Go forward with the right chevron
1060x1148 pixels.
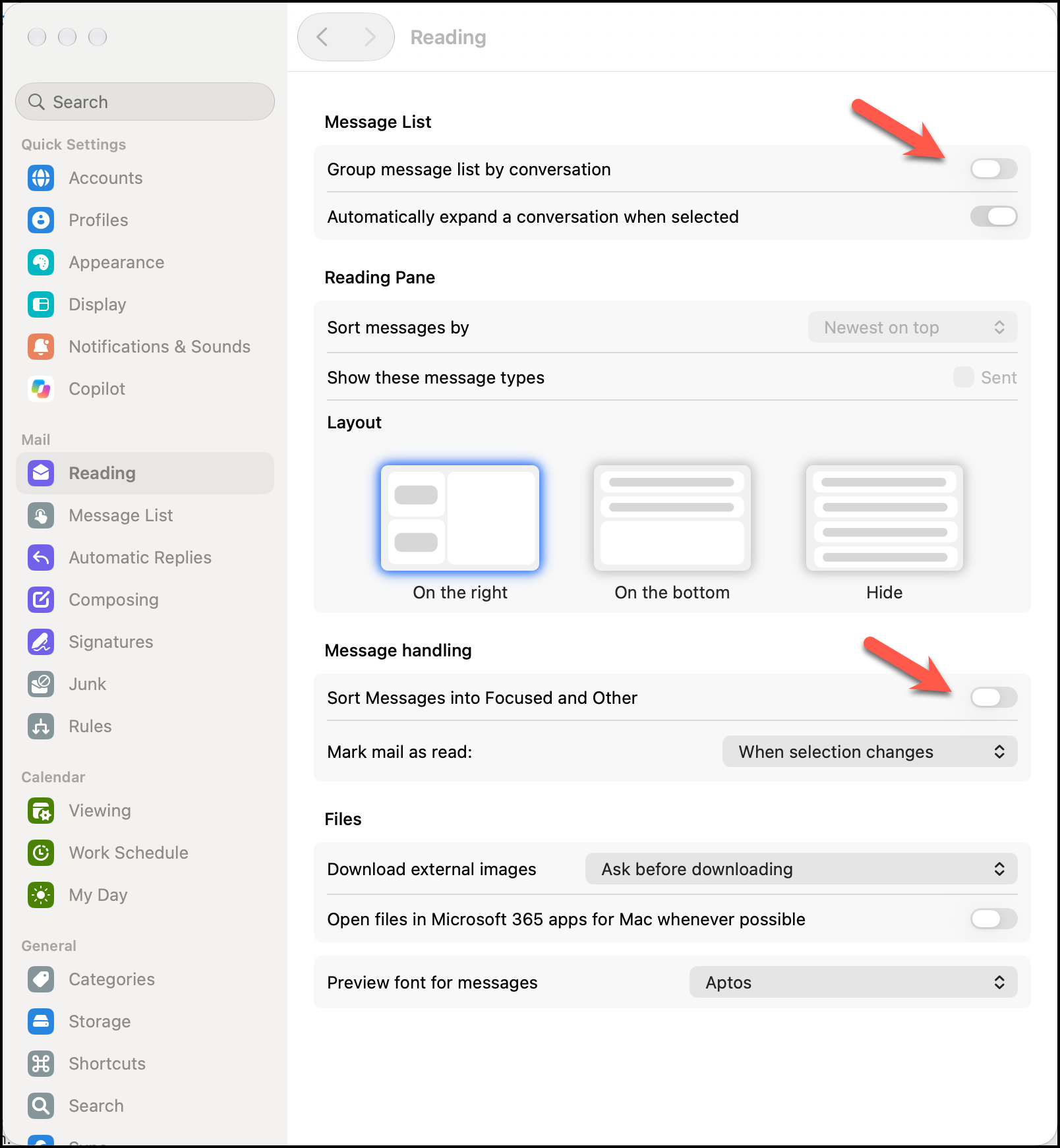[x=370, y=37]
